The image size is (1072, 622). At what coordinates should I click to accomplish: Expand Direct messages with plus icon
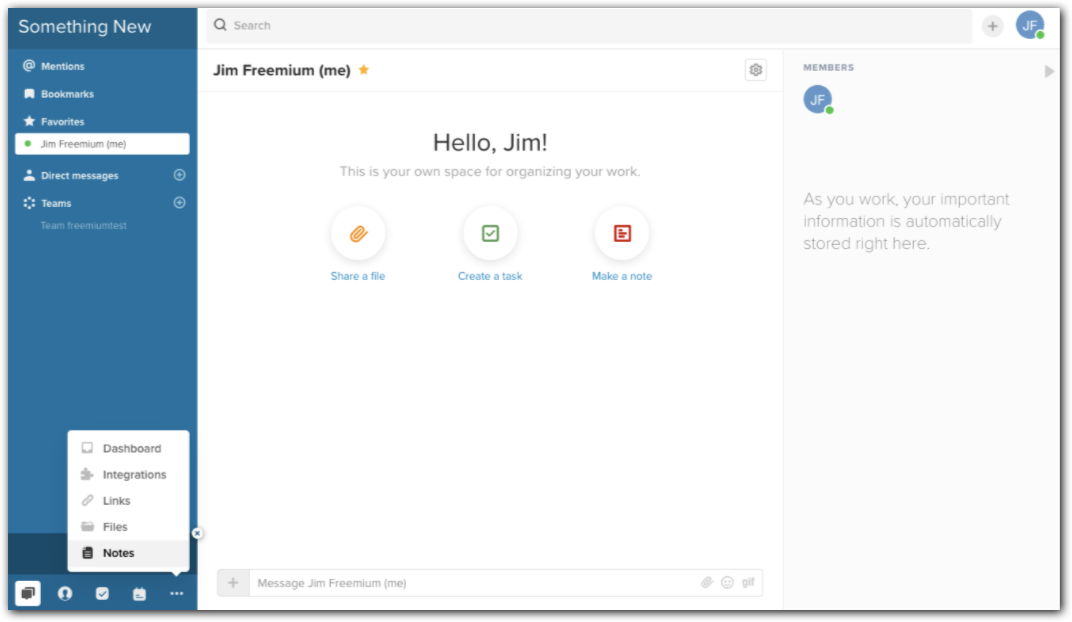click(179, 174)
